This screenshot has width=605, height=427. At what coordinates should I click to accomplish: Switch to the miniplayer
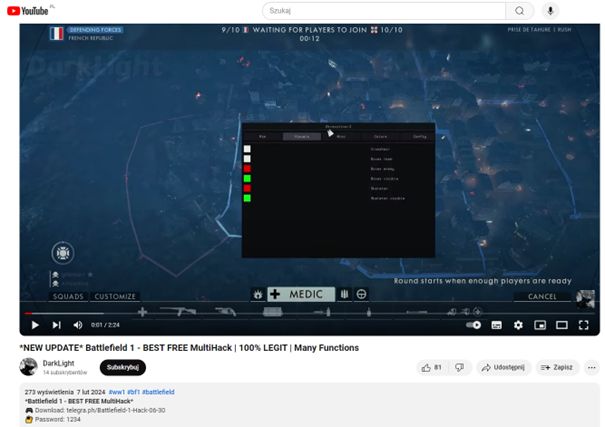coord(540,325)
